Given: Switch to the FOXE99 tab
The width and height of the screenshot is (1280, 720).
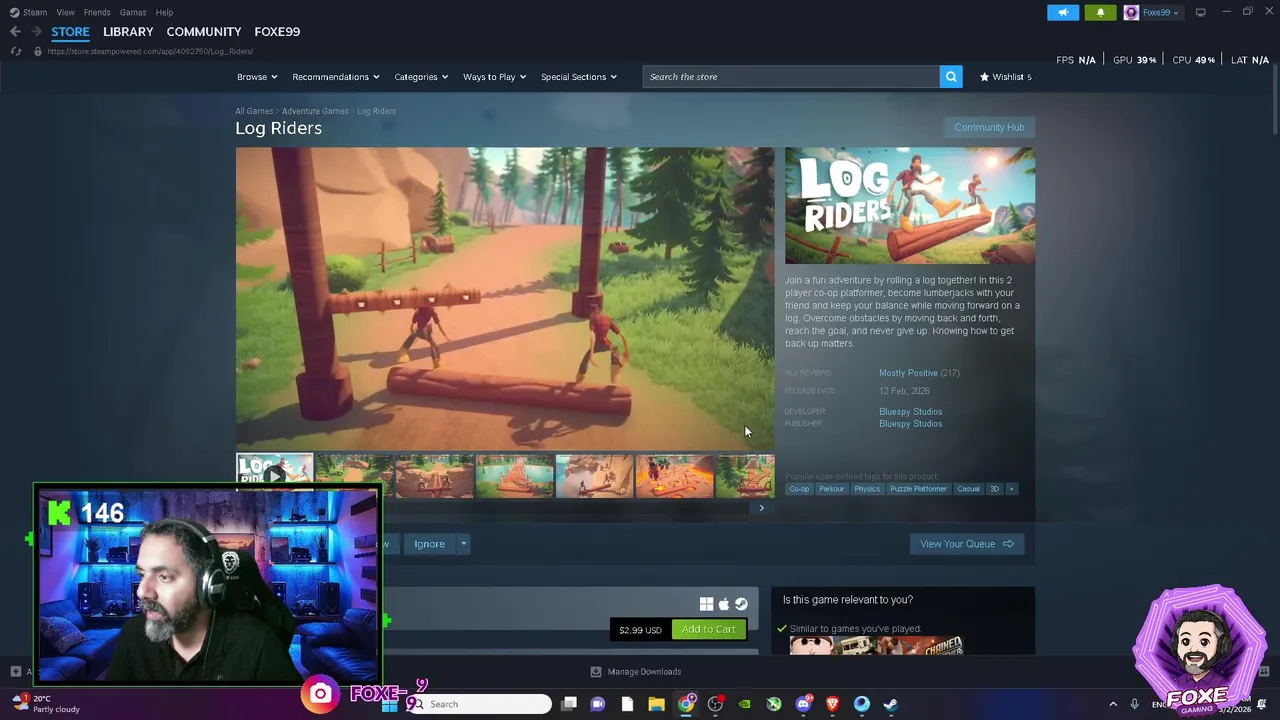Looking at the screenshot, I should tap(277, 32).
